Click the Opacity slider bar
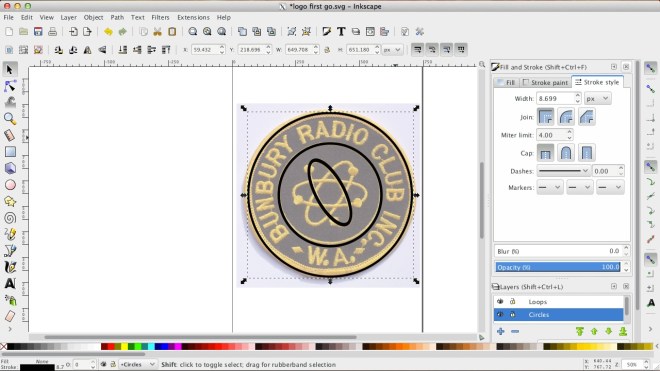The image size is (660, 371). 558,267
